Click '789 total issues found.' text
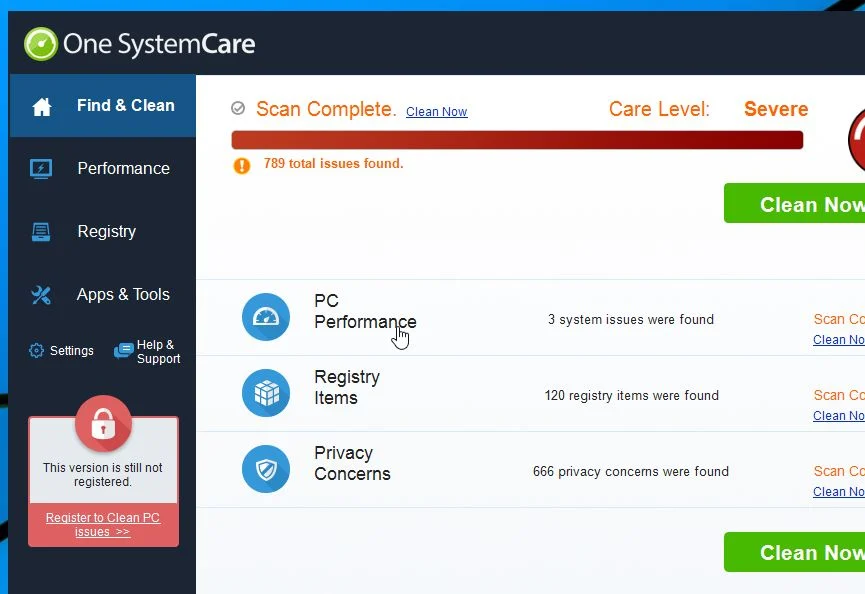865x594 pixels. (333, 164)
